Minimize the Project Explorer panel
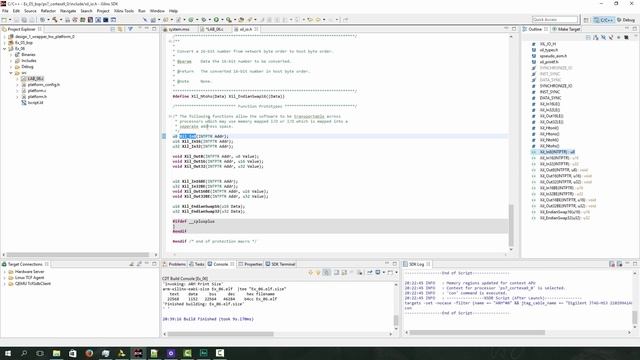The height and width of the screenshot is (360, 640). (147, 29)
